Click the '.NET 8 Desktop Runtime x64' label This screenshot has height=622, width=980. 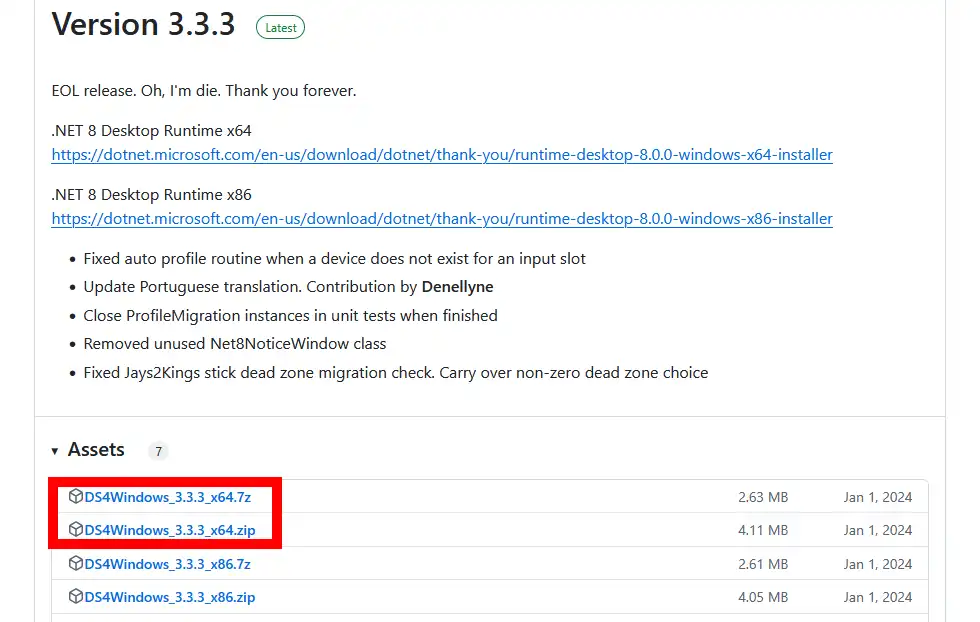[x=151, y=131]
